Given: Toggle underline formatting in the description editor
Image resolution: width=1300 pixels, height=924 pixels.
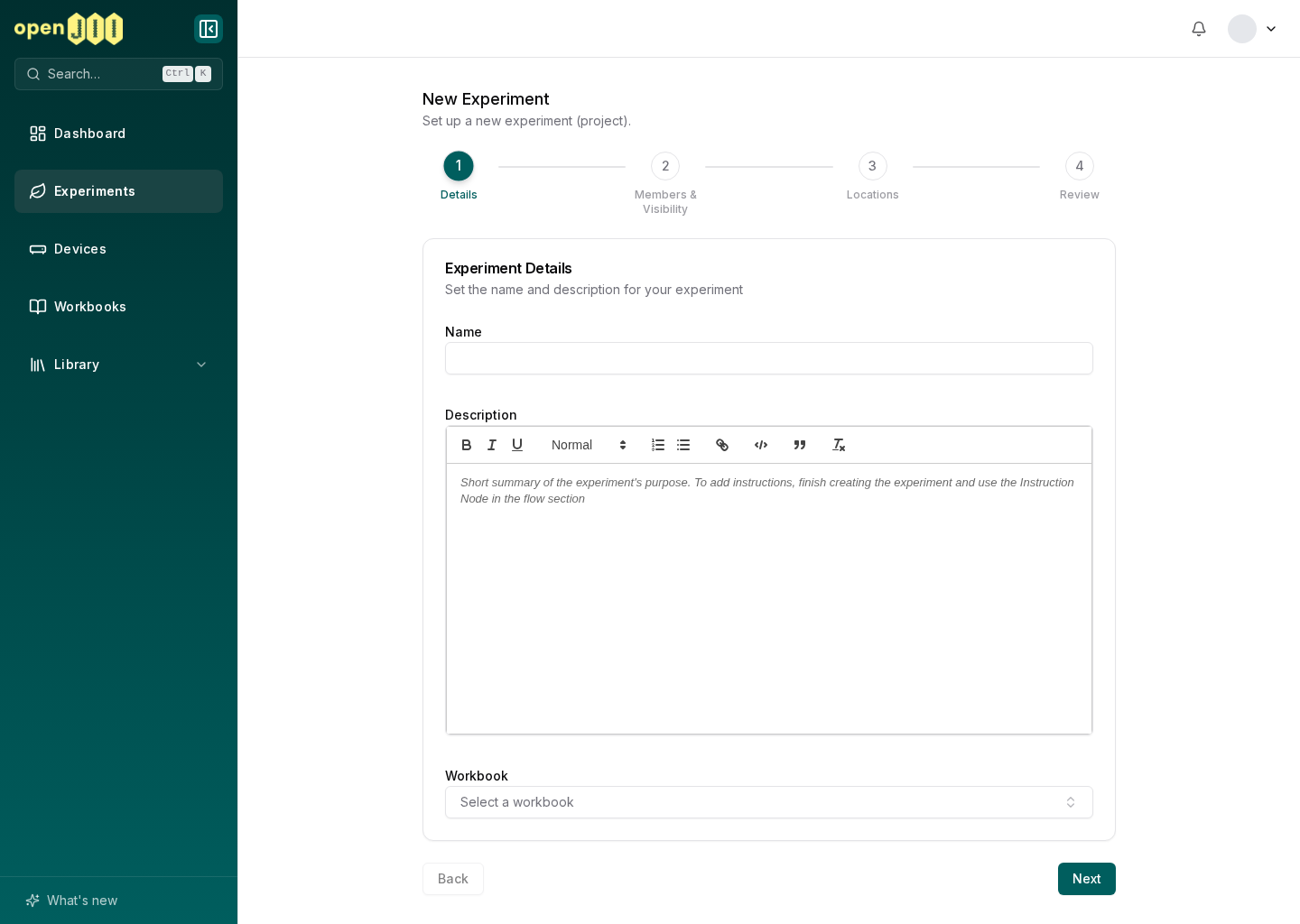Looking at the screenshot, I should tap(517, 445).
